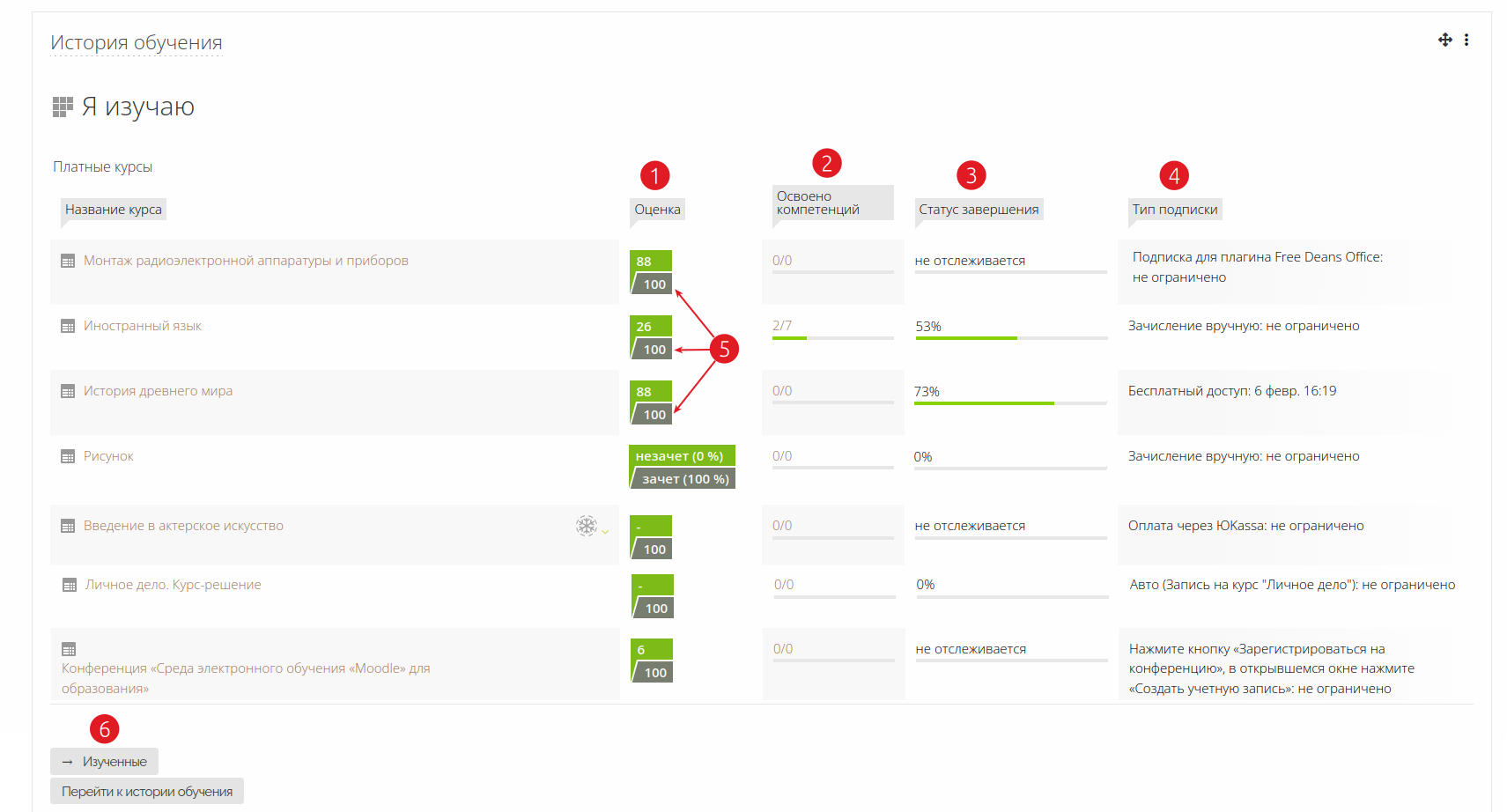
Task: Click the "Статус завершения" column header
Action: click(979, 210)
